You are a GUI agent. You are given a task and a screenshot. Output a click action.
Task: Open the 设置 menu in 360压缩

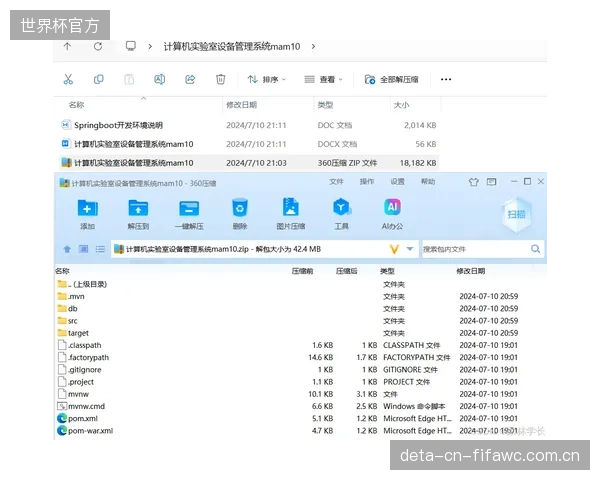(x=397, y=181)
